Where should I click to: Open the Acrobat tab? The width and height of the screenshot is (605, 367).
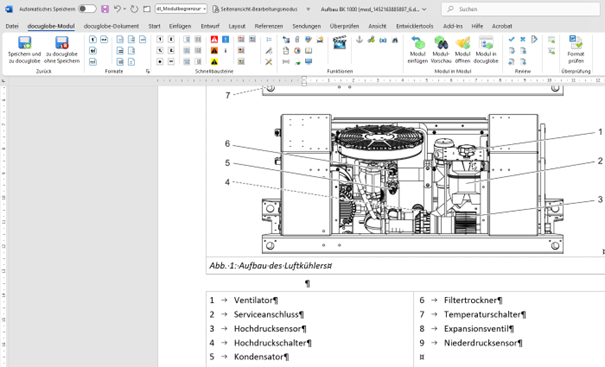(x=502, y=26)
